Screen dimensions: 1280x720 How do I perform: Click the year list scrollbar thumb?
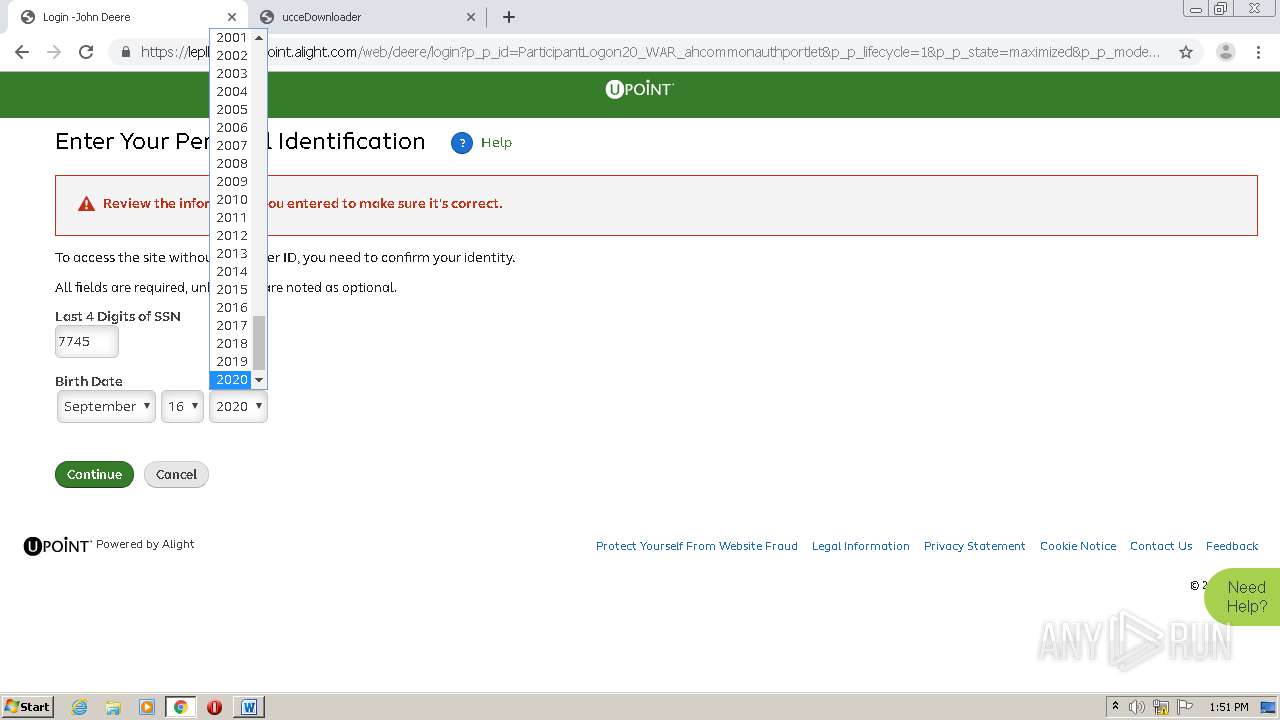click(x=259, y=343)
